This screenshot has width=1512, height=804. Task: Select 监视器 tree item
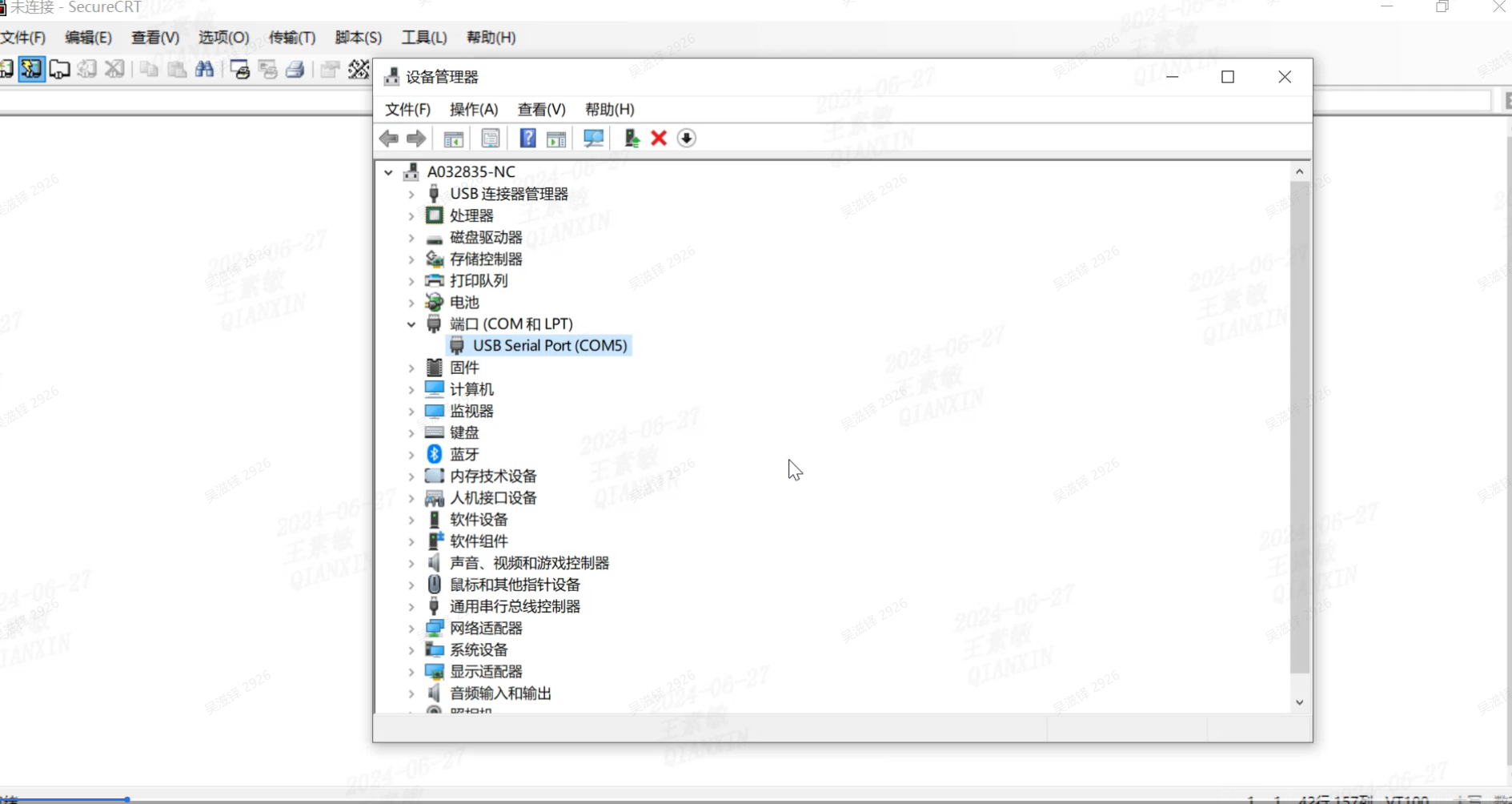[x=471, y=411]
